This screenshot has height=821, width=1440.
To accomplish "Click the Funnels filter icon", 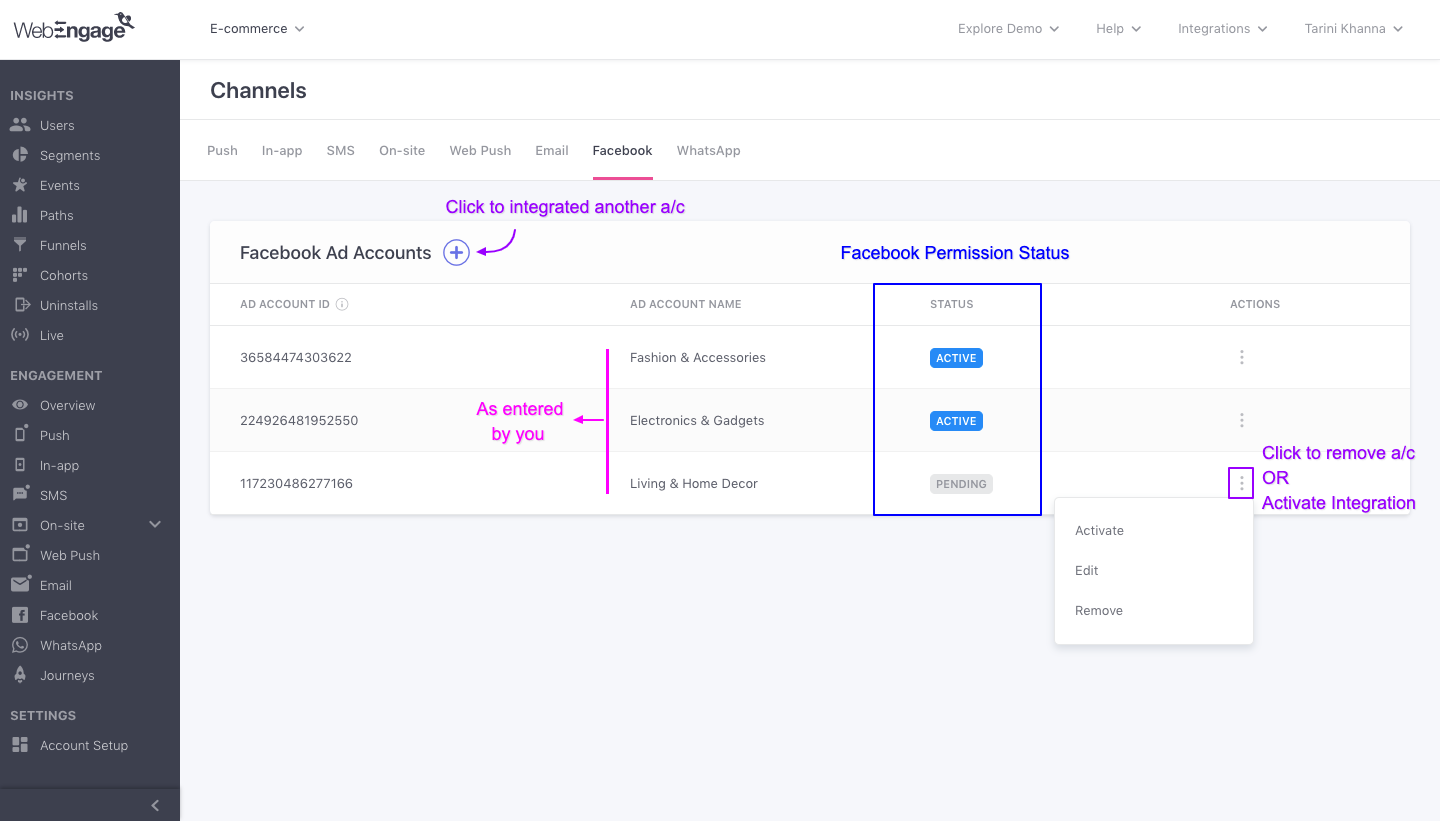I will [20, 245].
